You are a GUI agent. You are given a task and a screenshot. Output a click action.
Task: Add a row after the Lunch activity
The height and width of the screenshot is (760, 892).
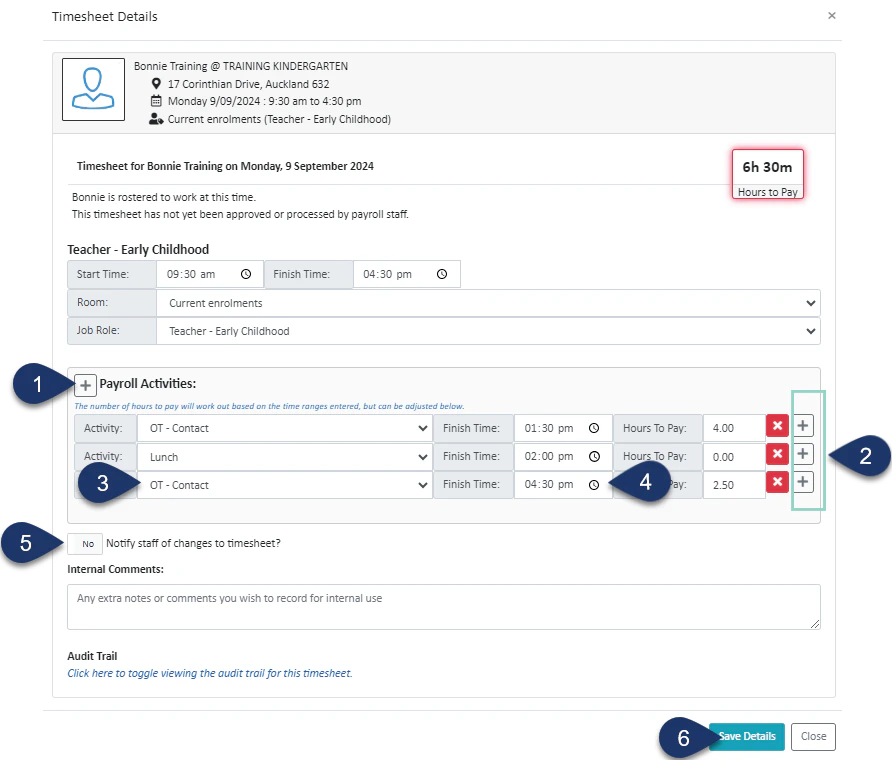coord(803,454)
